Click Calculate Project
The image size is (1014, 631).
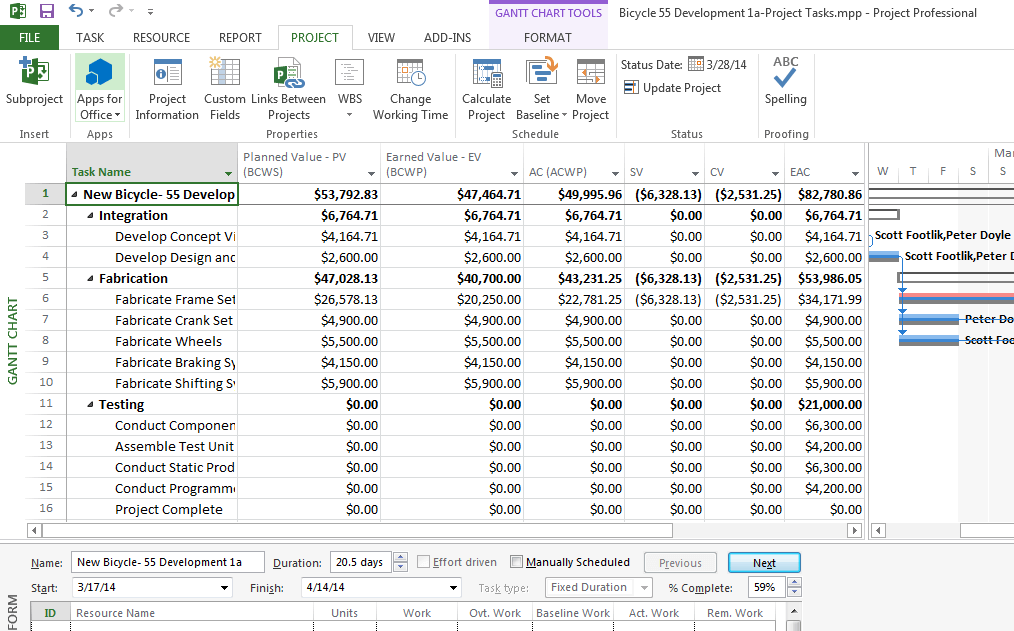click(486, 89)
